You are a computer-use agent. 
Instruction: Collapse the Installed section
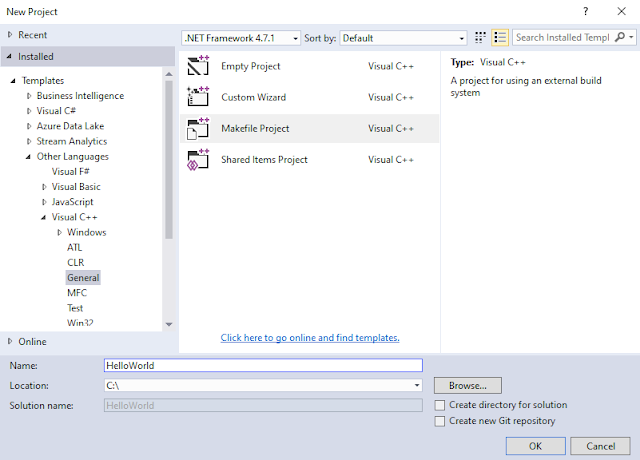9,56
